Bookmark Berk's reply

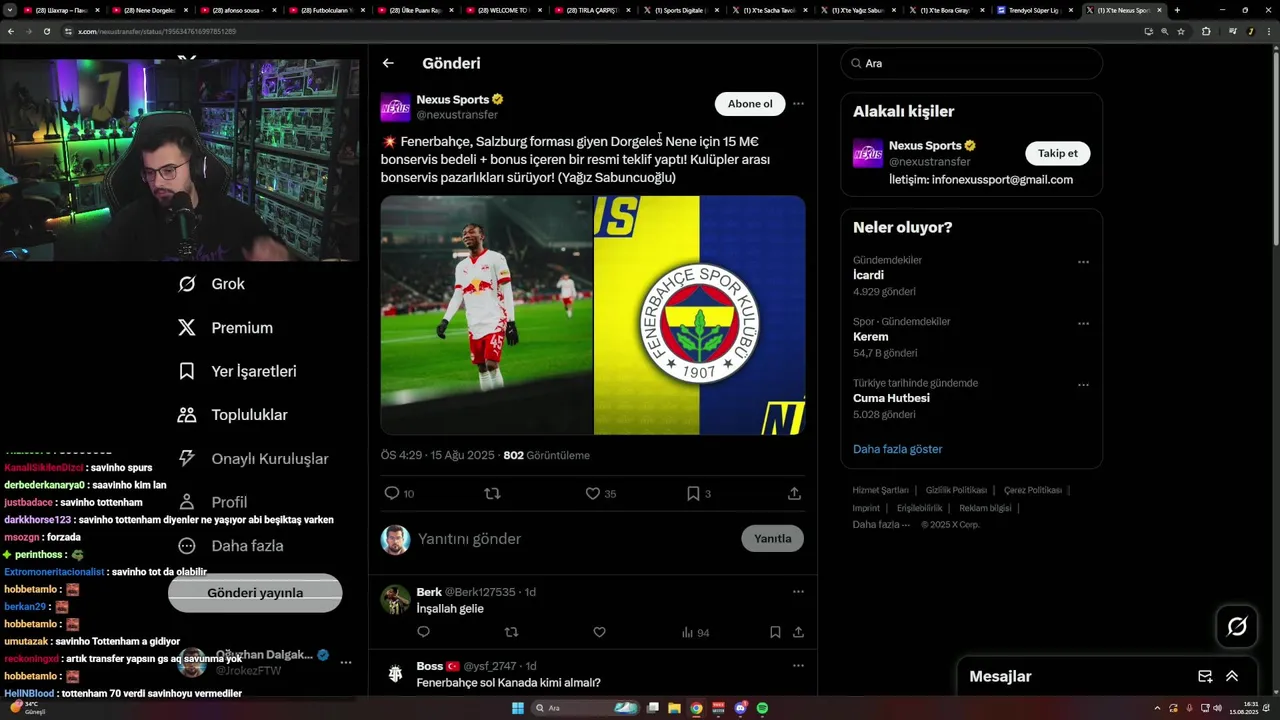pyautogui.click(x=775, y=632)
